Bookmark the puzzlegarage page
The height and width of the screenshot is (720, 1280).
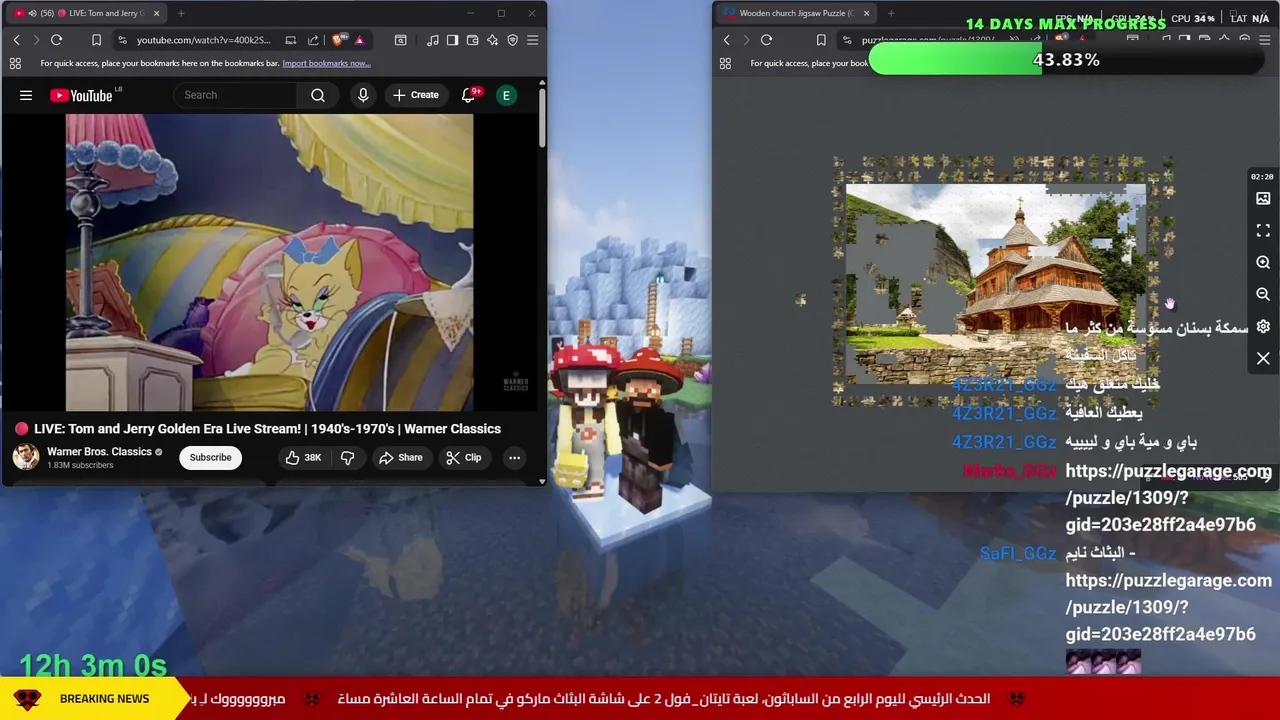pos(821,40)
